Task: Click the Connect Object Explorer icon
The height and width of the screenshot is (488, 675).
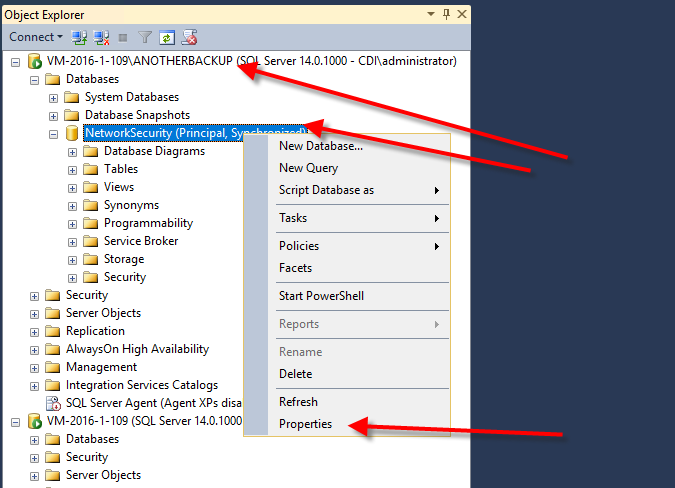Action: click(x=79, y=37)
